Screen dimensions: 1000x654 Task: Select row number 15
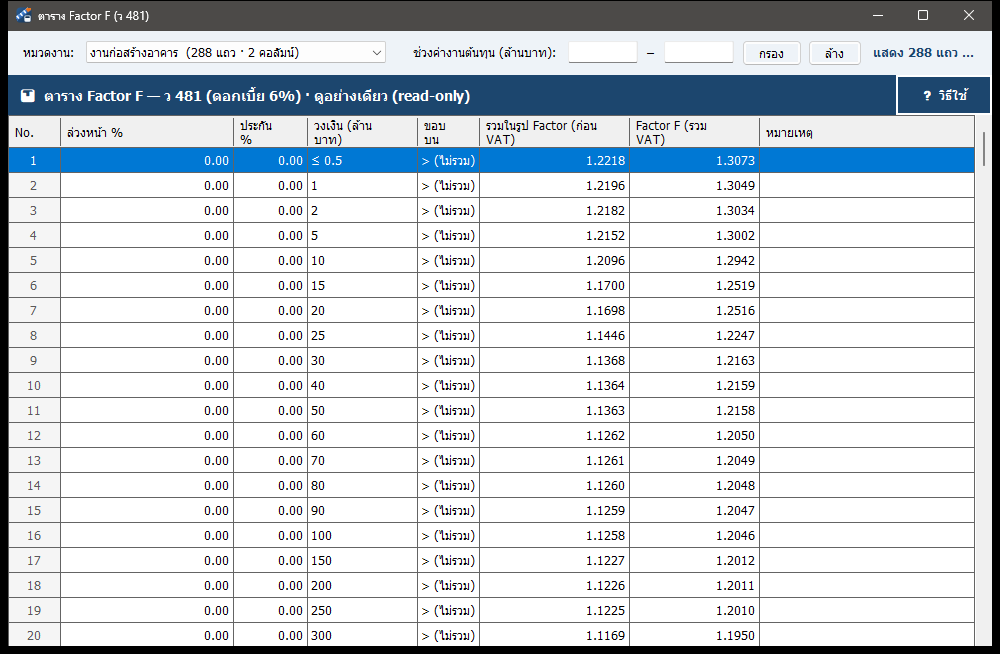(x=34, y=510)
